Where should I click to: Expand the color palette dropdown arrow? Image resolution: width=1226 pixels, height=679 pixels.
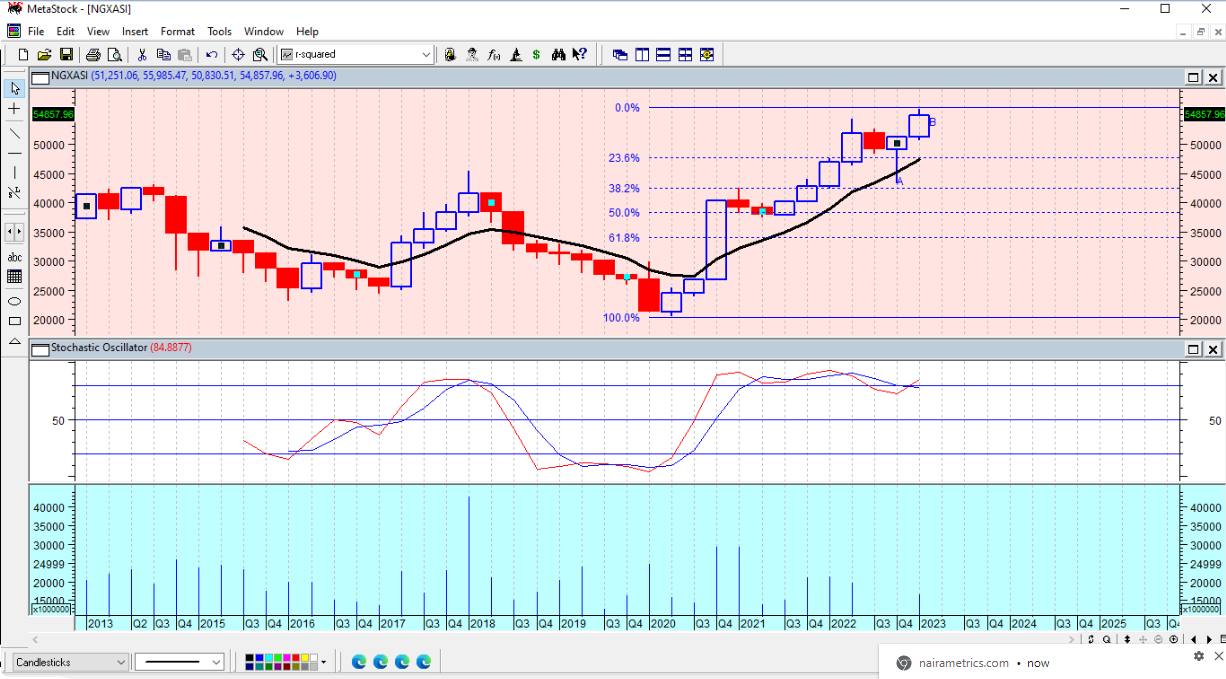pos(324,661)
